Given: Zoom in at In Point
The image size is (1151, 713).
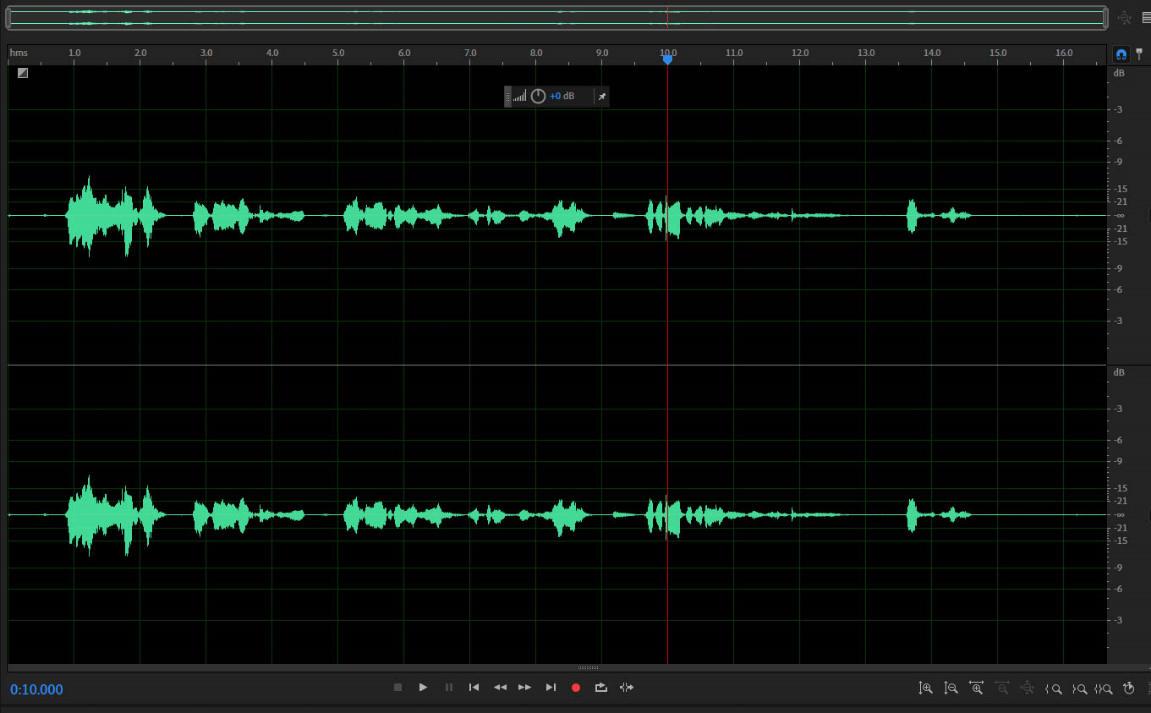Looking at the screenshot, I should tap(1053, 689).
